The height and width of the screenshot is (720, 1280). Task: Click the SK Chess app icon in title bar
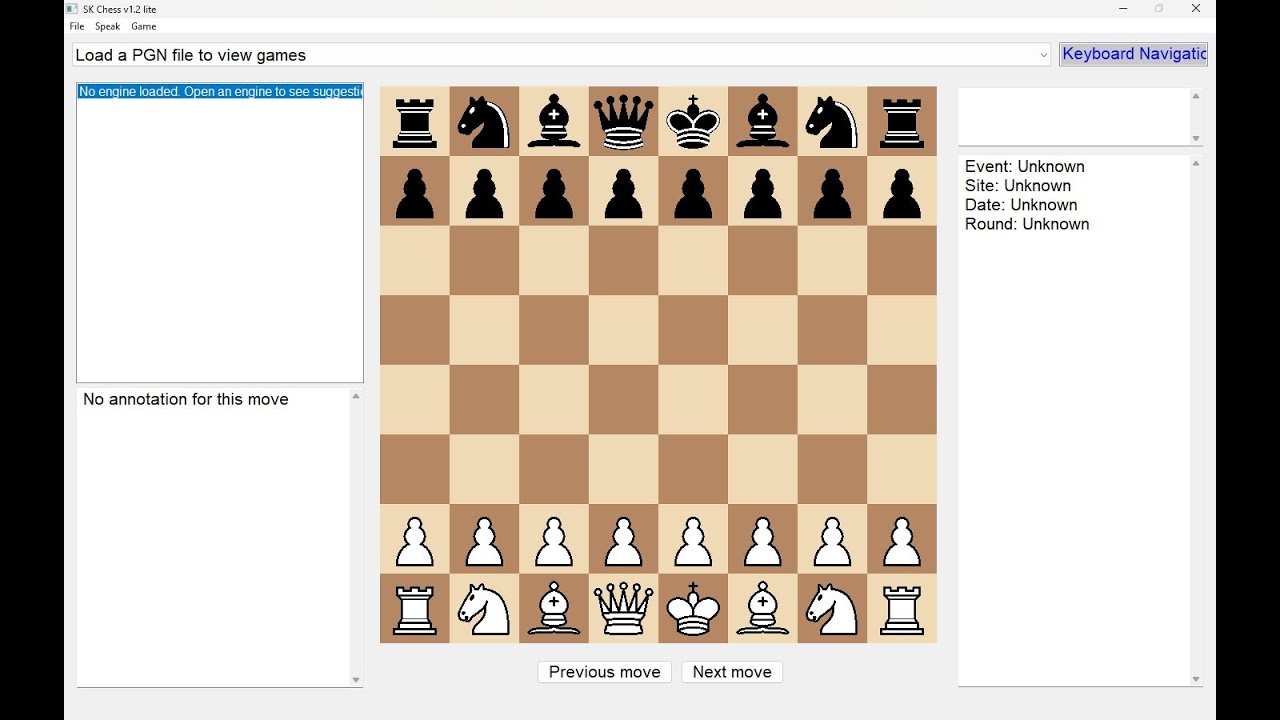(x=72, y=9)
